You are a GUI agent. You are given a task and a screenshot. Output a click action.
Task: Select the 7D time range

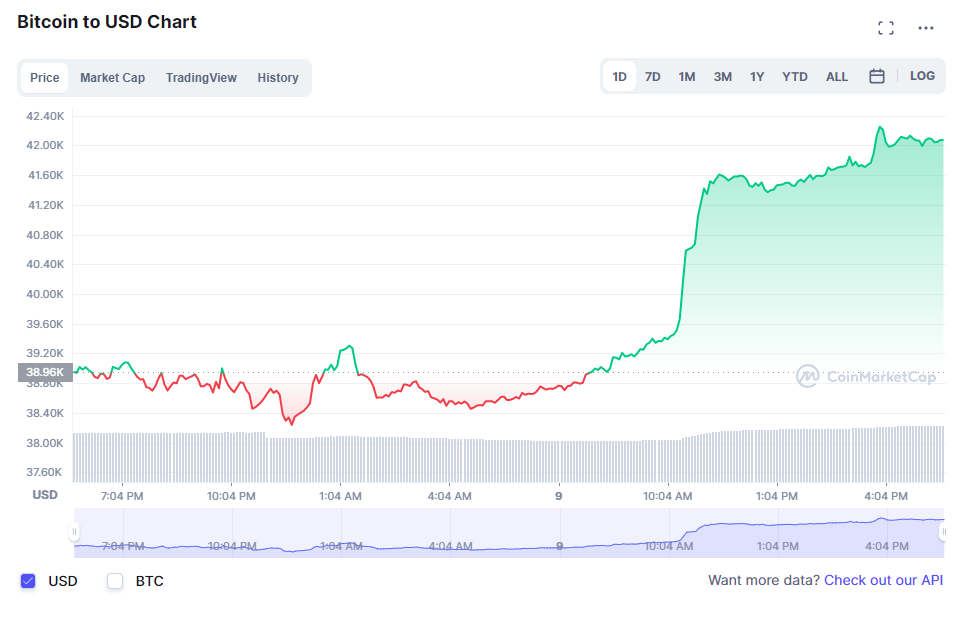tap(652, 75)
